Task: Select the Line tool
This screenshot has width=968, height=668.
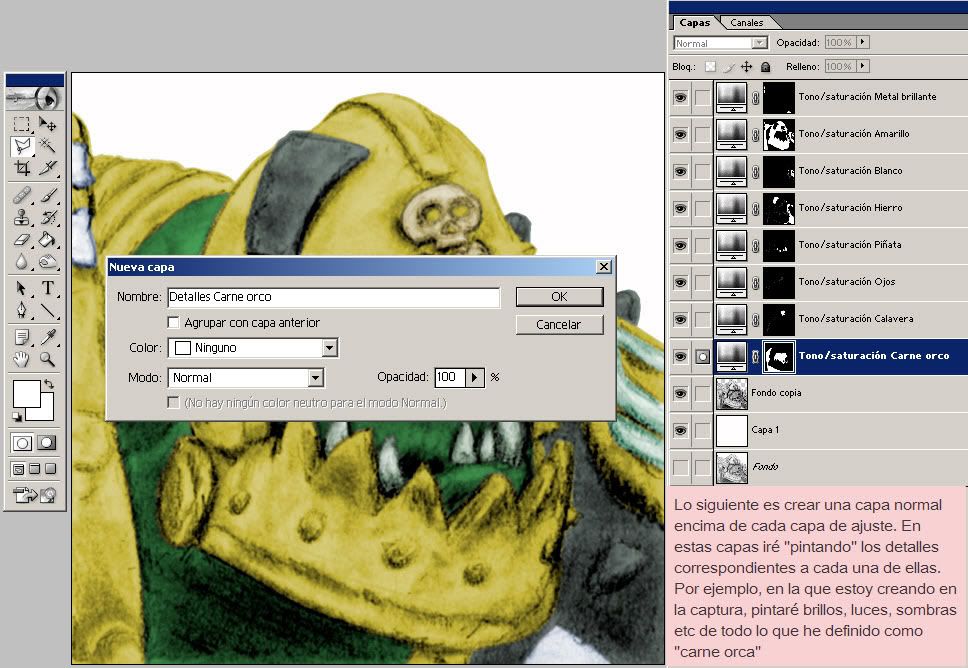Action: pos(48,310)
